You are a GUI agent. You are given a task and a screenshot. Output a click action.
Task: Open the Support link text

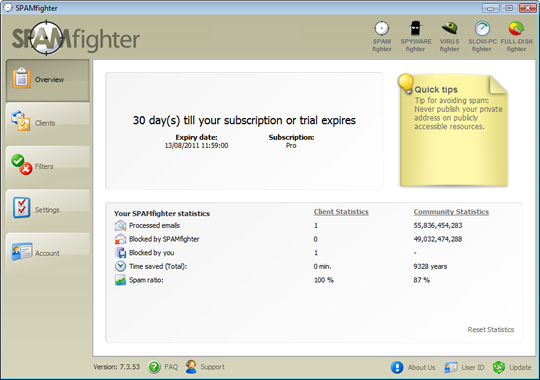[x=212, y=367]
